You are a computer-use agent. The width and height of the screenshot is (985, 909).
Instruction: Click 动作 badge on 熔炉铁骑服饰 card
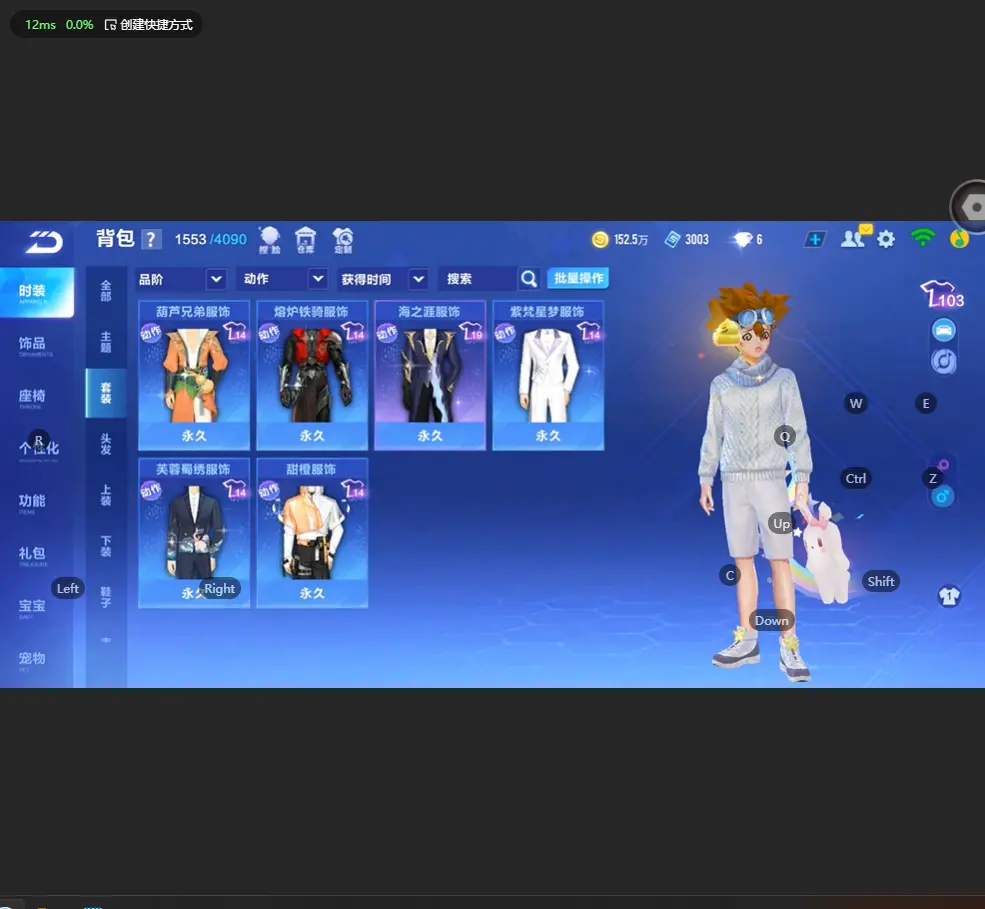269,332
